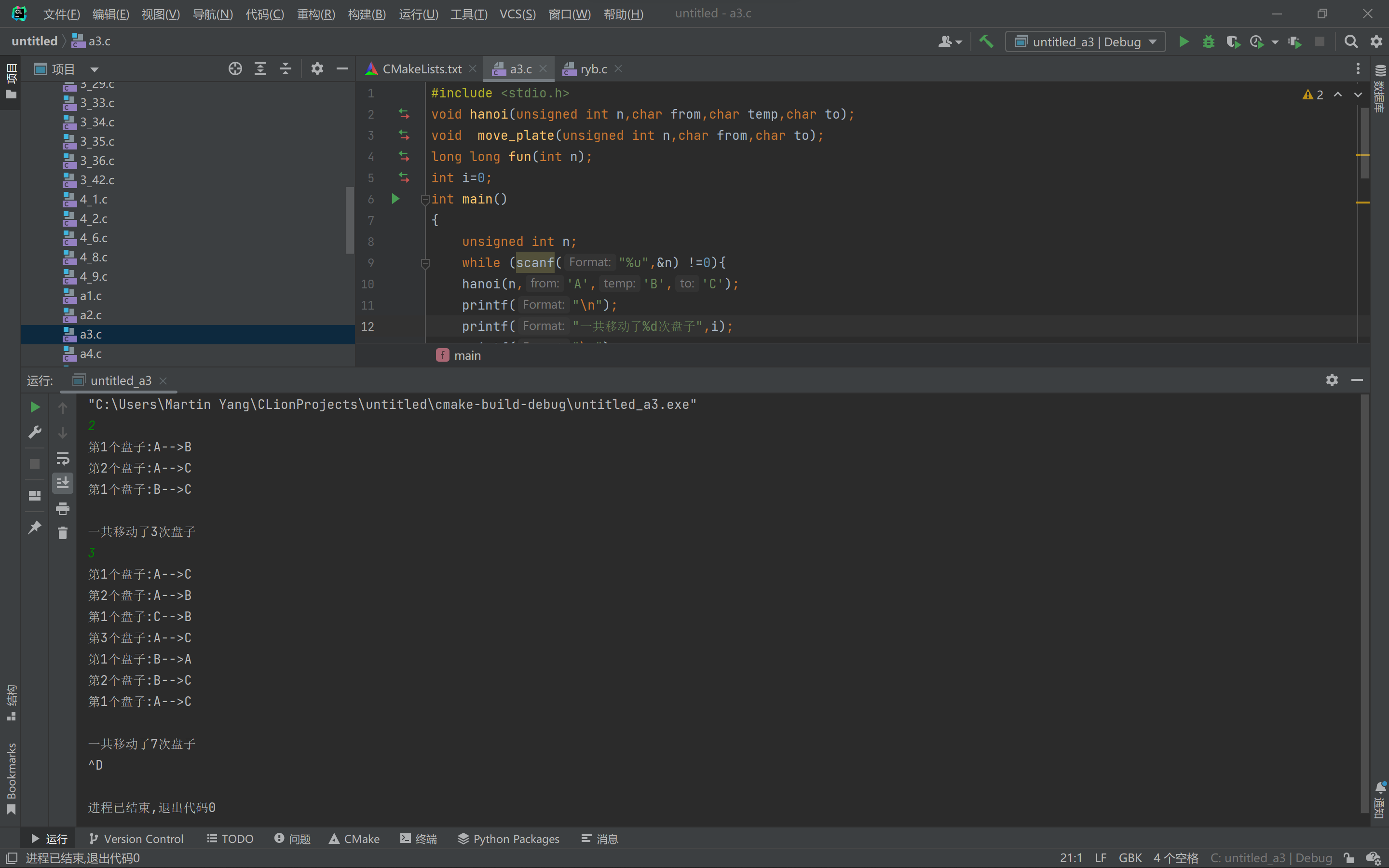This screenshot has width=1389, height=868.
Task: Click the locate-opened-file crosshair icon in the project panel
Action: pos(235,69)
